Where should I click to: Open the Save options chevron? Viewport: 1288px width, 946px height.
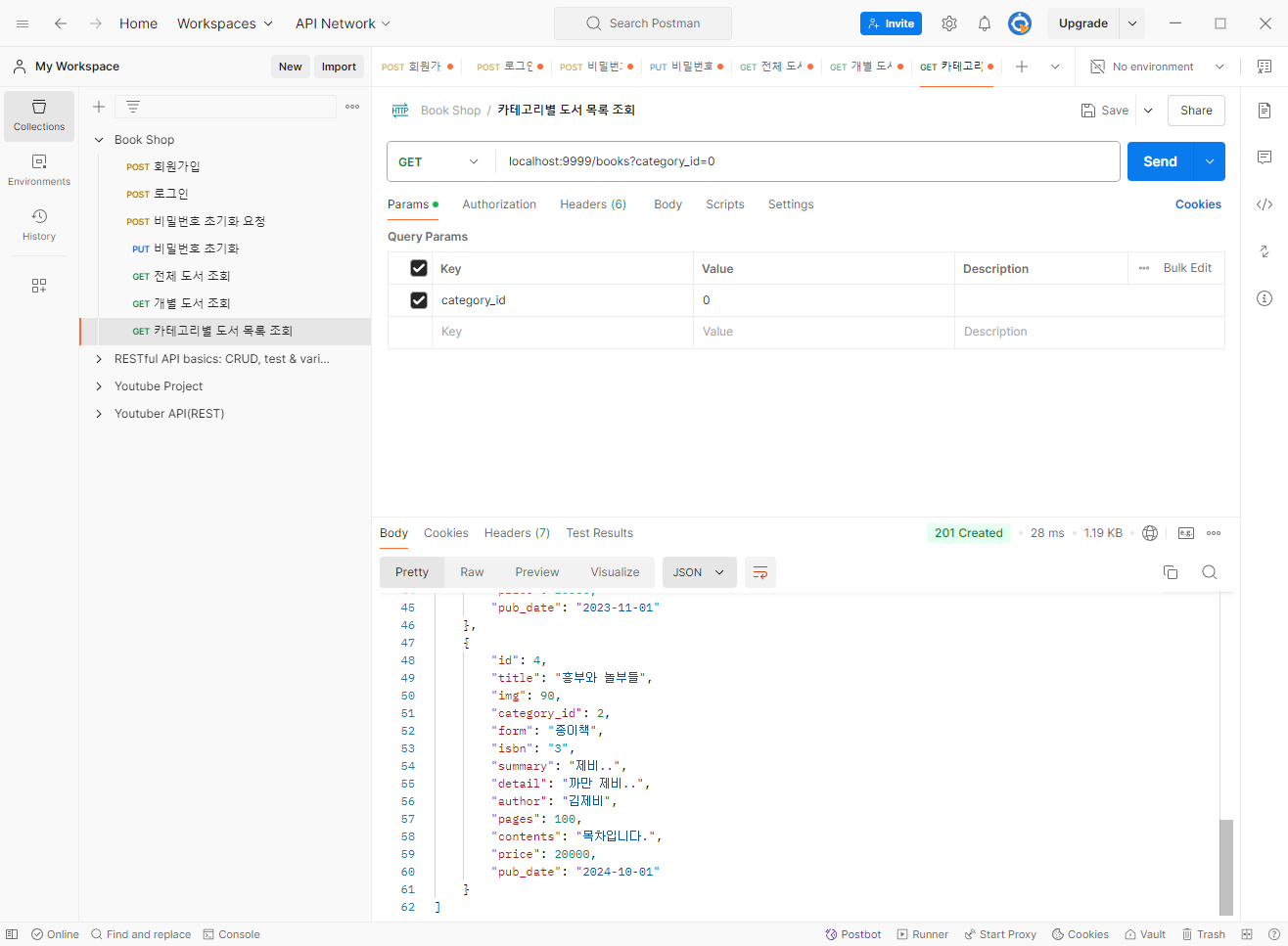(1148, 111)
